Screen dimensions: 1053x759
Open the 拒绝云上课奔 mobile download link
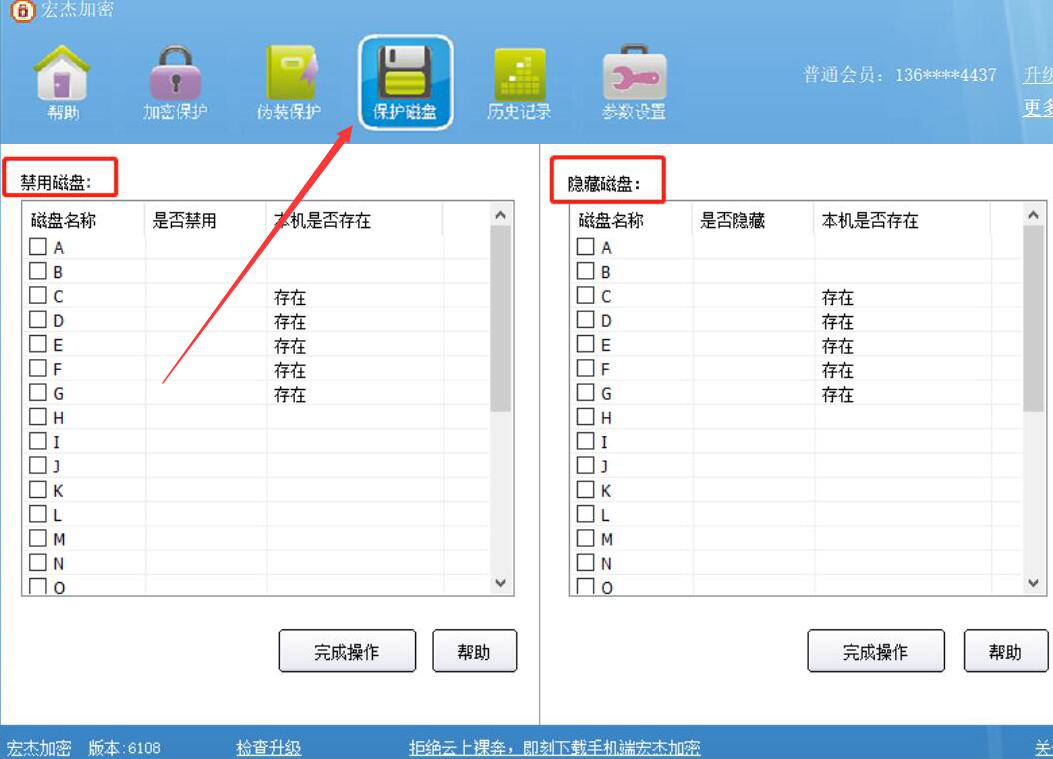(x=555, y=748)
